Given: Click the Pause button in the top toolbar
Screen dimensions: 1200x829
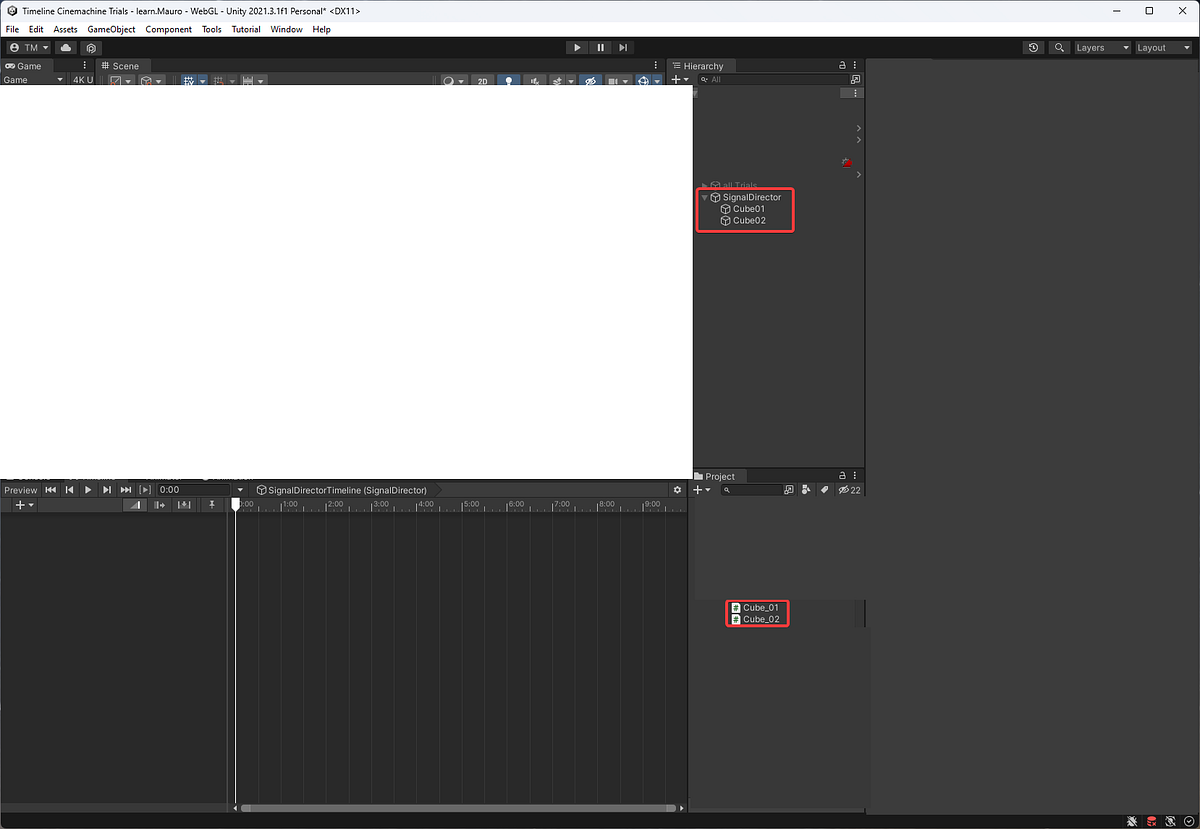Looking at the screenshot, I should [x=600, y=47].
